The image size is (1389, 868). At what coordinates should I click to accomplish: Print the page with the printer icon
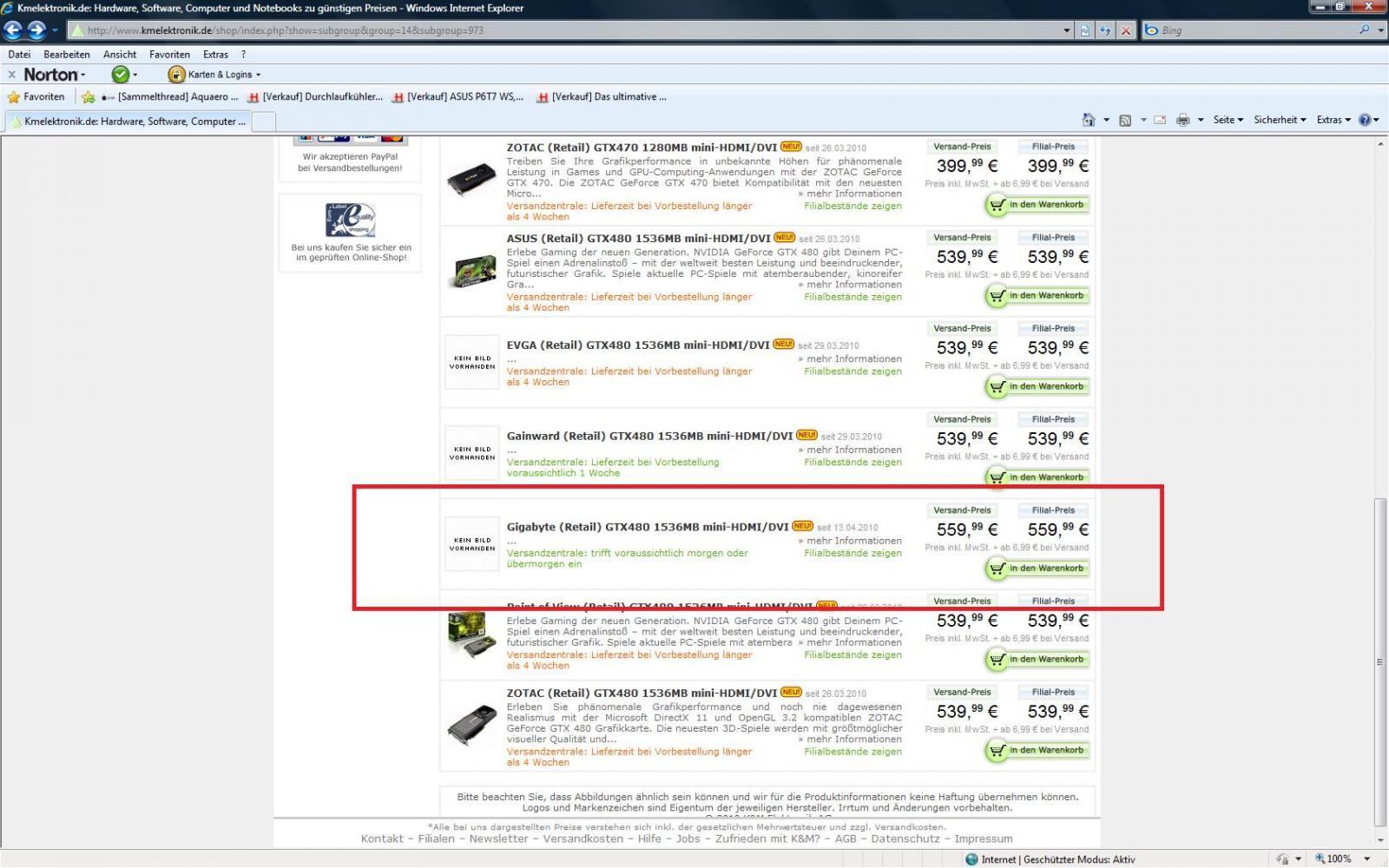point(1182,120)
